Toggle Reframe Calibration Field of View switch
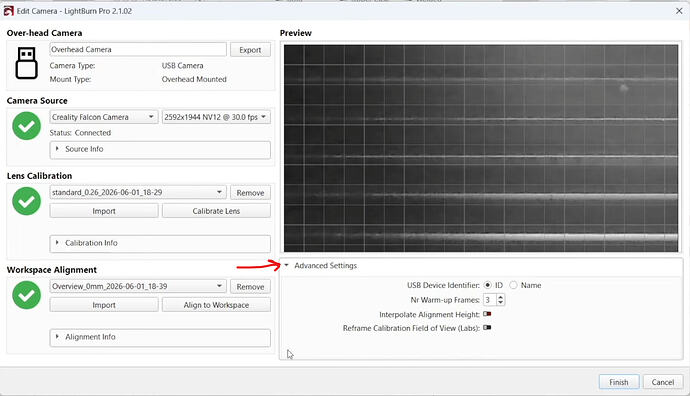 tap(487, 328)
